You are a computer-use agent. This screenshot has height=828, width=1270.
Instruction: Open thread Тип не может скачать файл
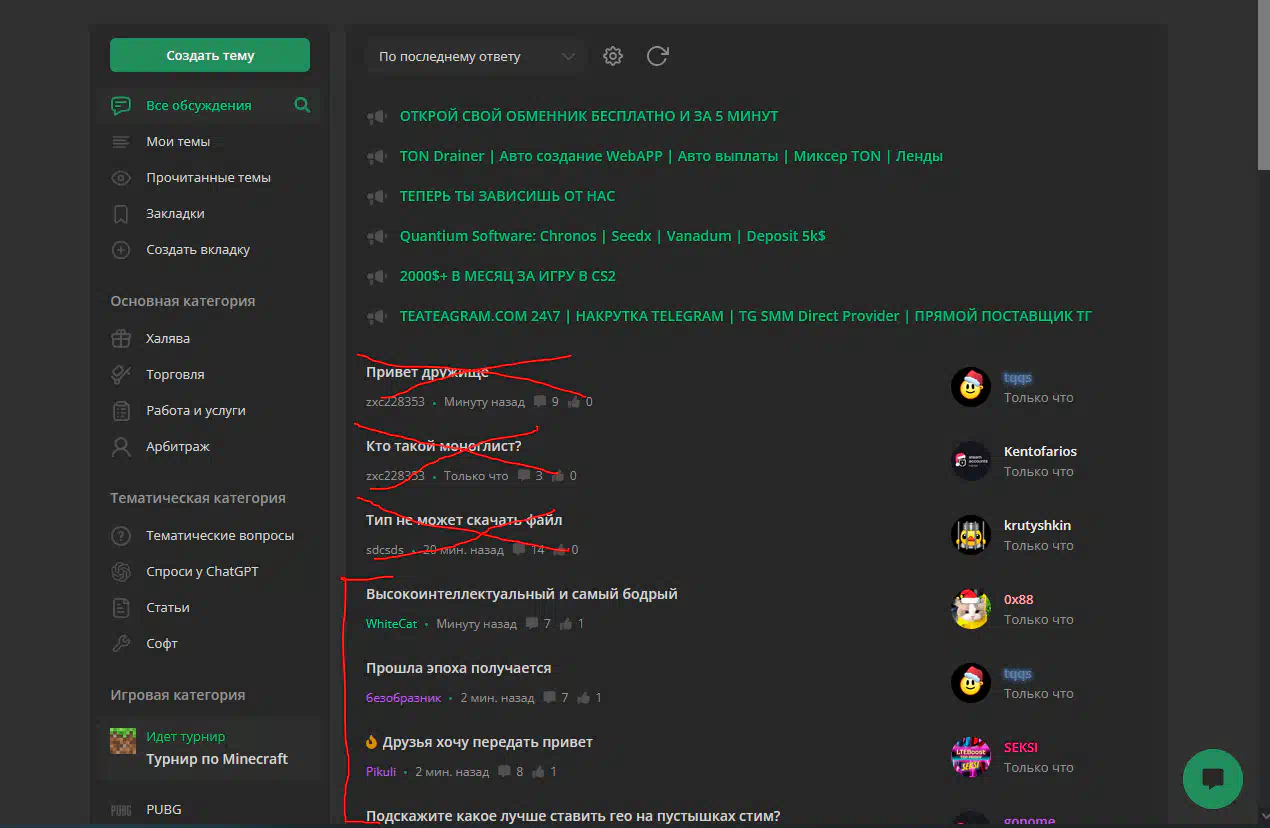click(x=464, y=520)
